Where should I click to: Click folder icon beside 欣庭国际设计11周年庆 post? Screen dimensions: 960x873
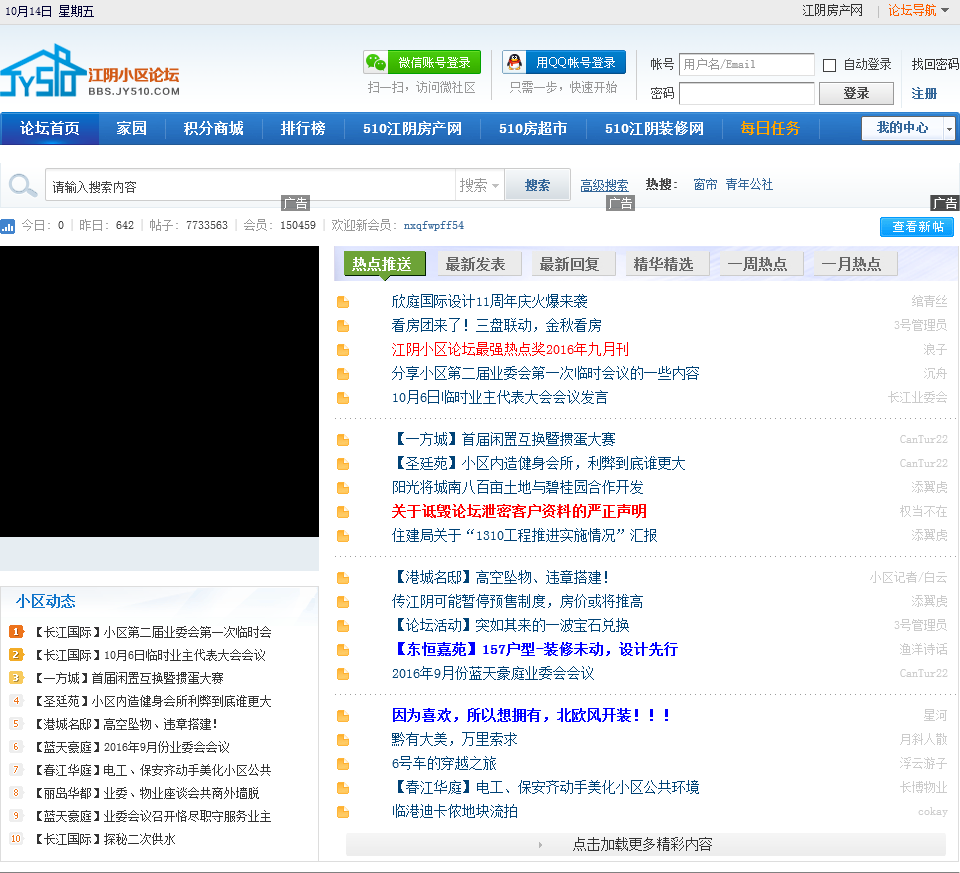(x=343, y=302)
